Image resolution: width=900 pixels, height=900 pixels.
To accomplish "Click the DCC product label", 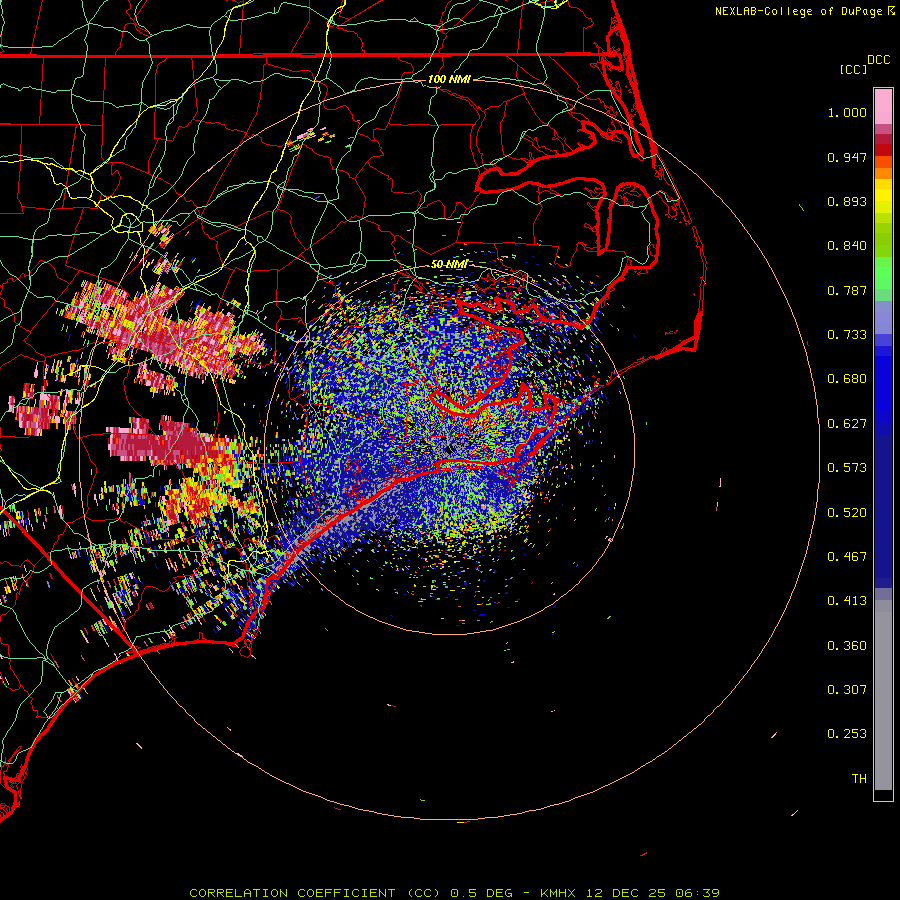I will point(878,60).
